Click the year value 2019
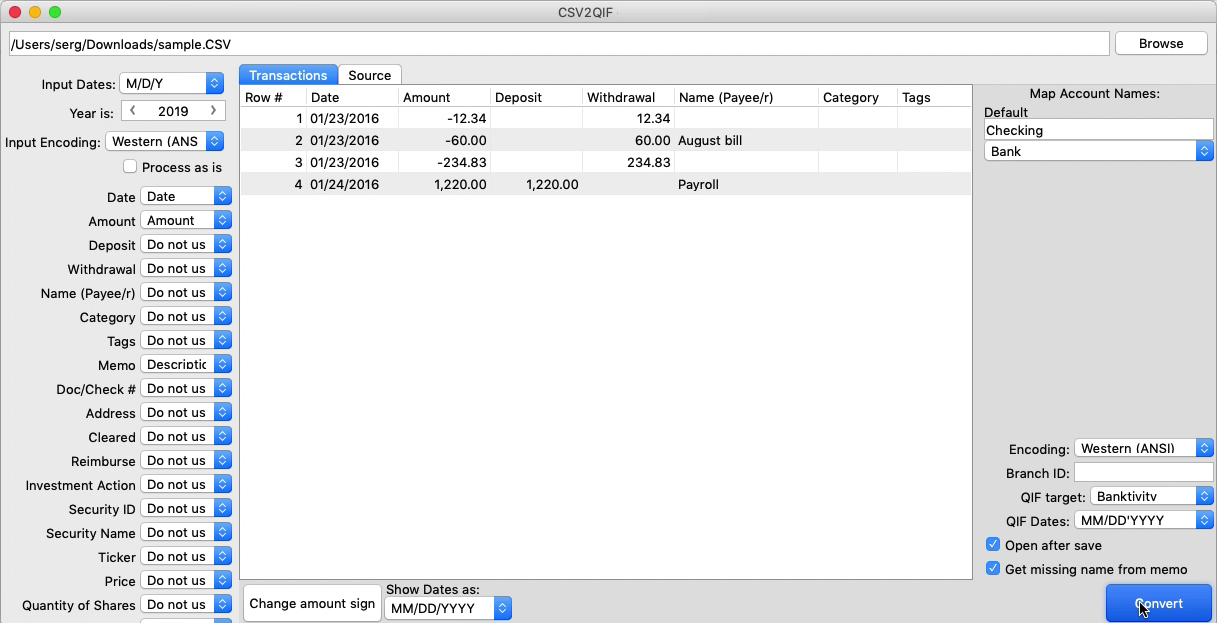 (173, 111)
